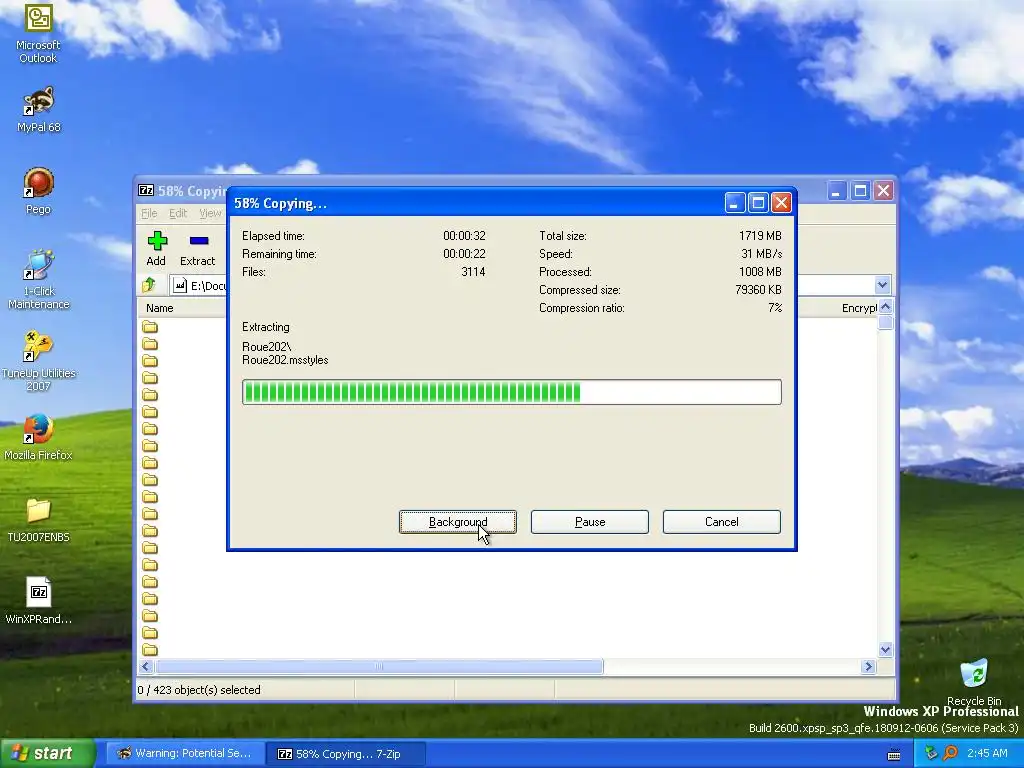Image resolution: width=1024 pixels, height=768 pixels.
Task: Click the vertical scrollbar up arrow
Action: point(886,306)
